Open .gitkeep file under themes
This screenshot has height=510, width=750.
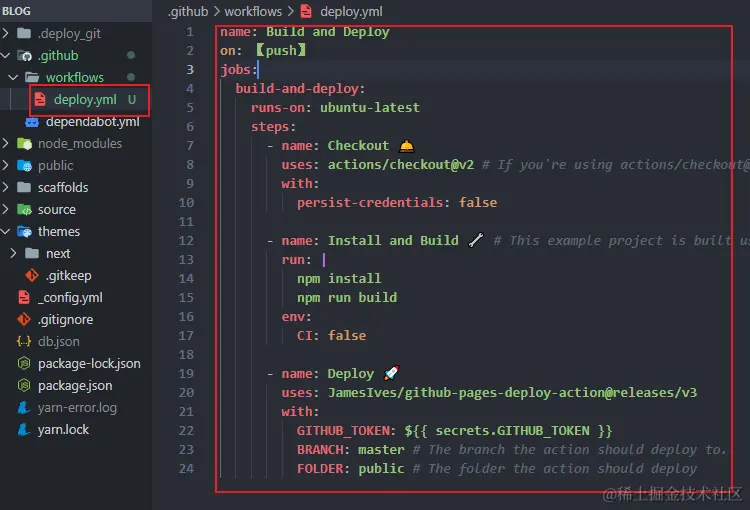69,276
